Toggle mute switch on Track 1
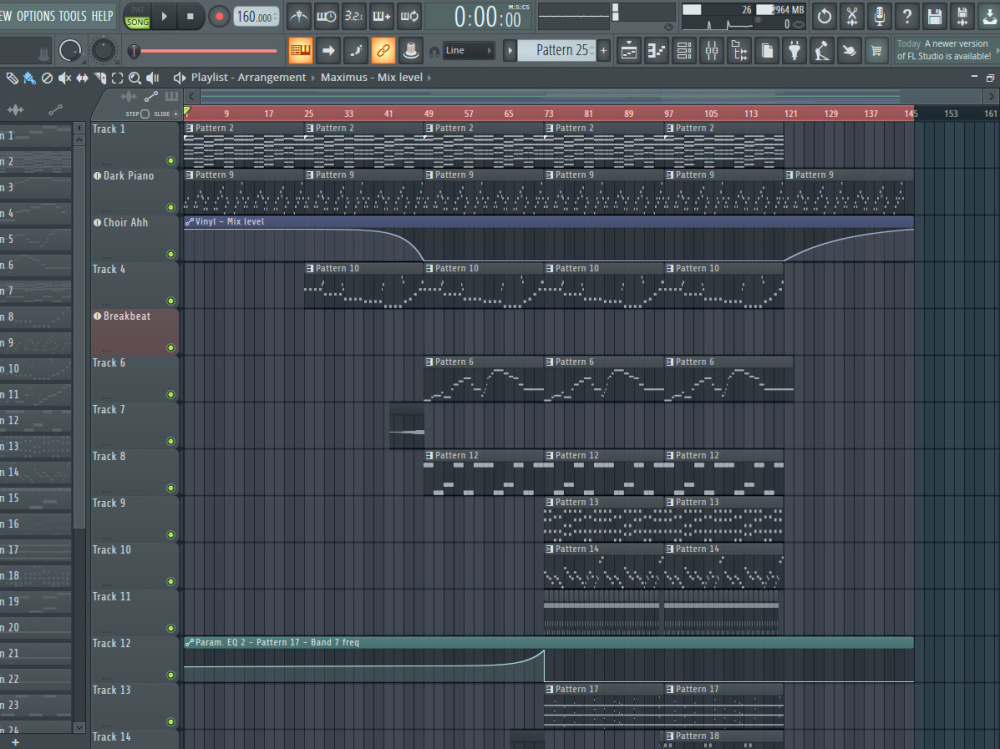Screen dimensions: 1000x749 tap(170, 161)
